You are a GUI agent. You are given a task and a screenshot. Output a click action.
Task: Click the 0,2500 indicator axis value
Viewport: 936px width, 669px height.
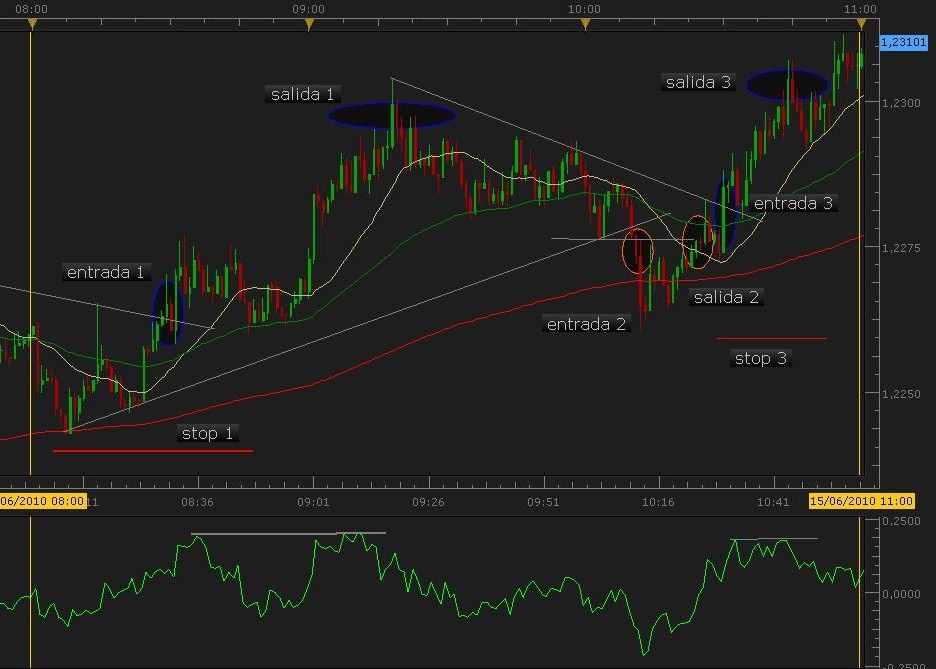point(901,521)
